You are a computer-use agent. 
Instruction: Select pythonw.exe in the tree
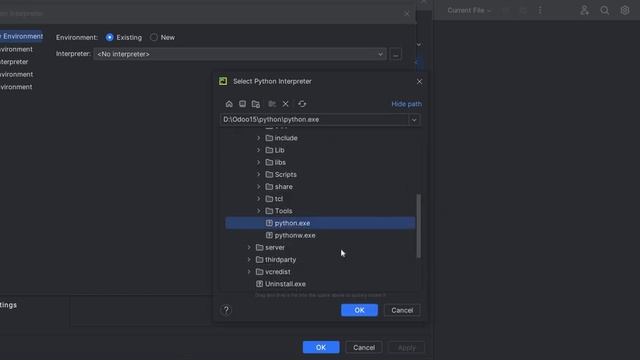320,236
